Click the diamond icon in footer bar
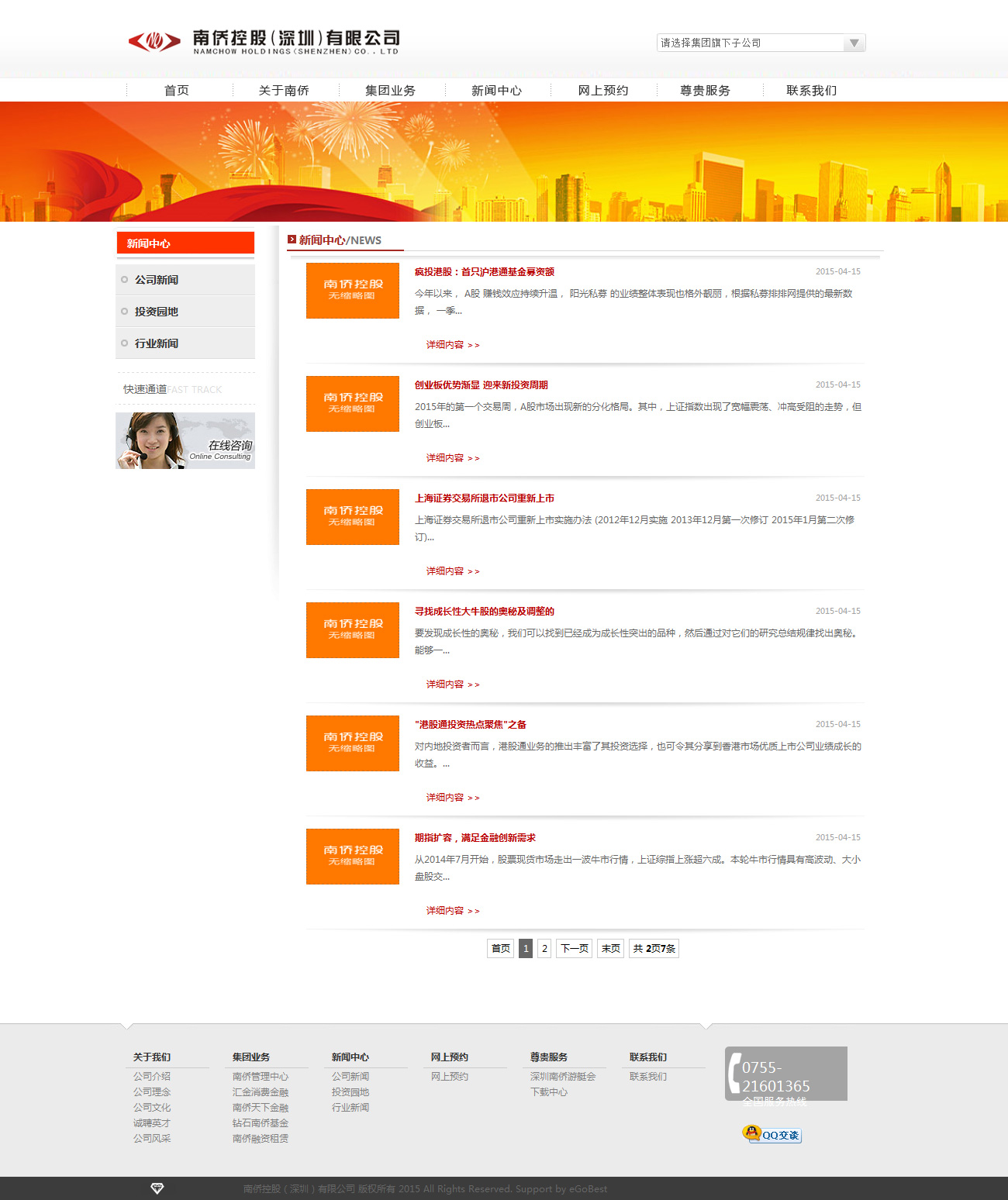This screenshot has height=1200, width=1008. tap(157, 1188)
